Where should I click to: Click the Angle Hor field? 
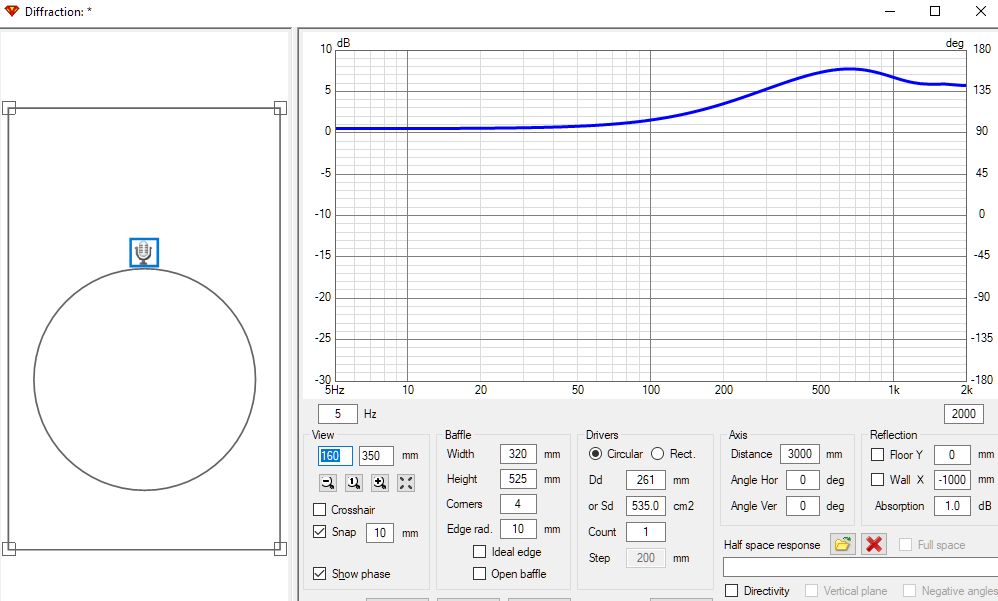(803, 479)
